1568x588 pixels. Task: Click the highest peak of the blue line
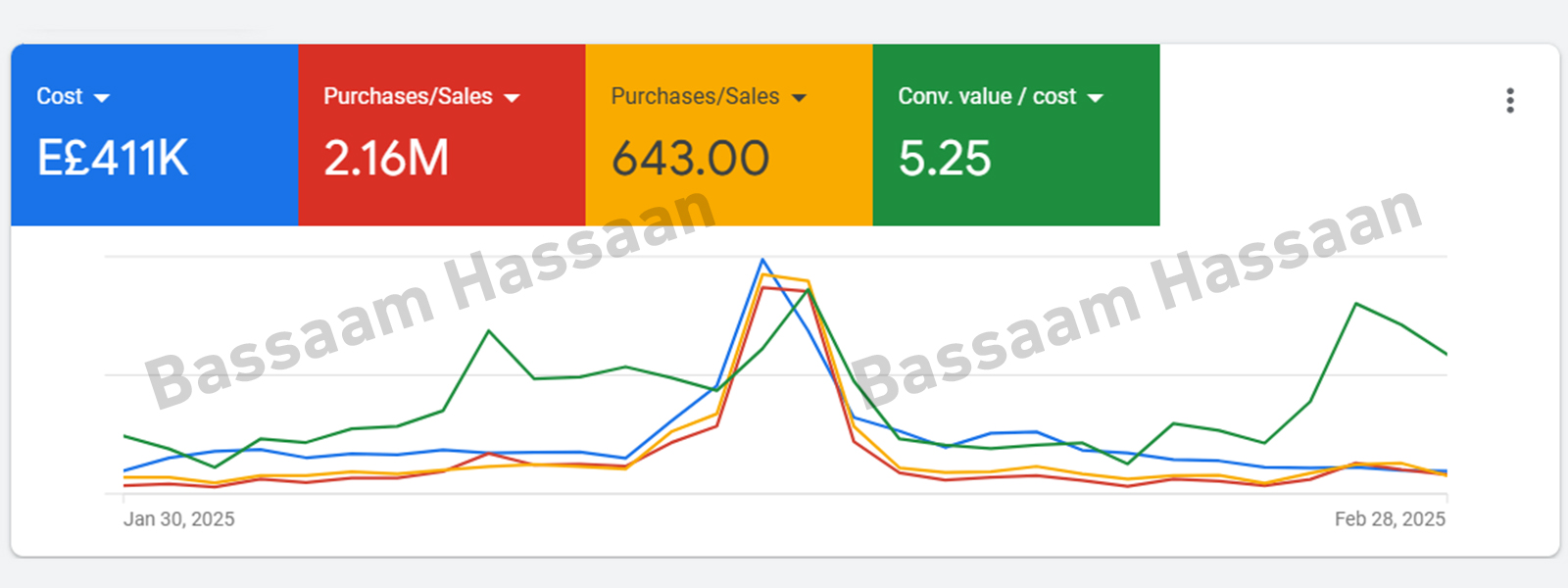click(762, 260)
